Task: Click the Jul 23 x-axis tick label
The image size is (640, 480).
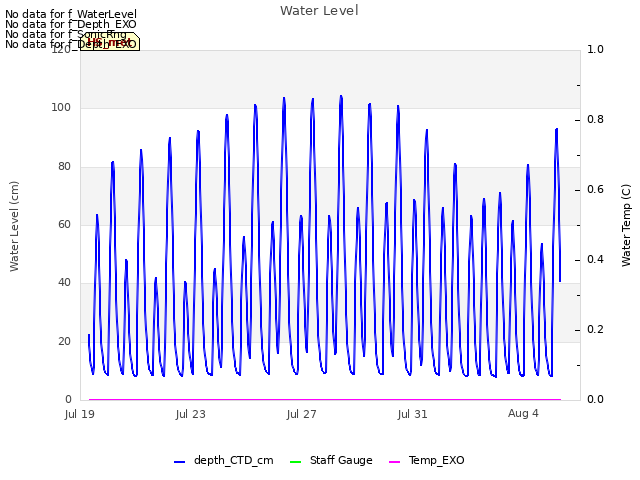Action: 191,414
